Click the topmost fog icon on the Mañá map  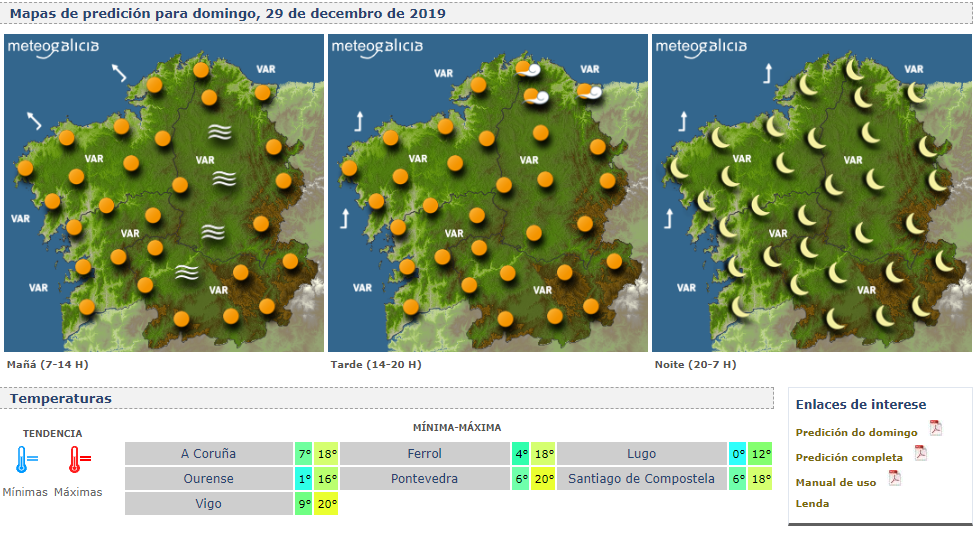(220, 131)
